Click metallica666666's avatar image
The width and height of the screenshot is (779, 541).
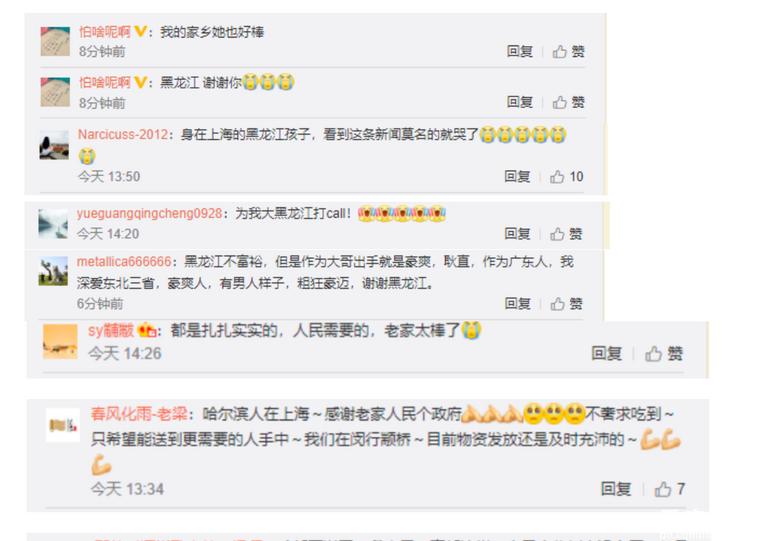(53, 271)
